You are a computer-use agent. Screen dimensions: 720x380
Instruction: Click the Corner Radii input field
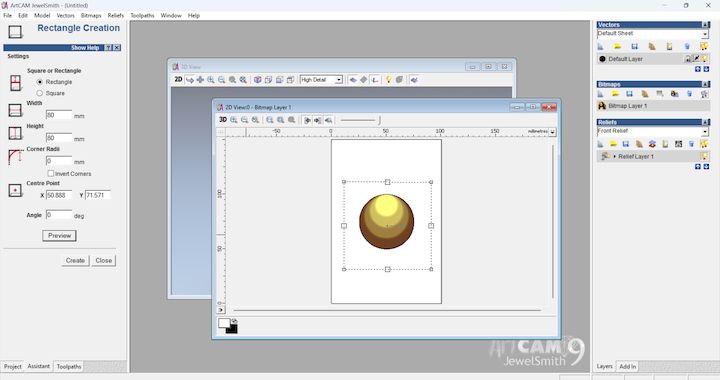tap(59, 161)
